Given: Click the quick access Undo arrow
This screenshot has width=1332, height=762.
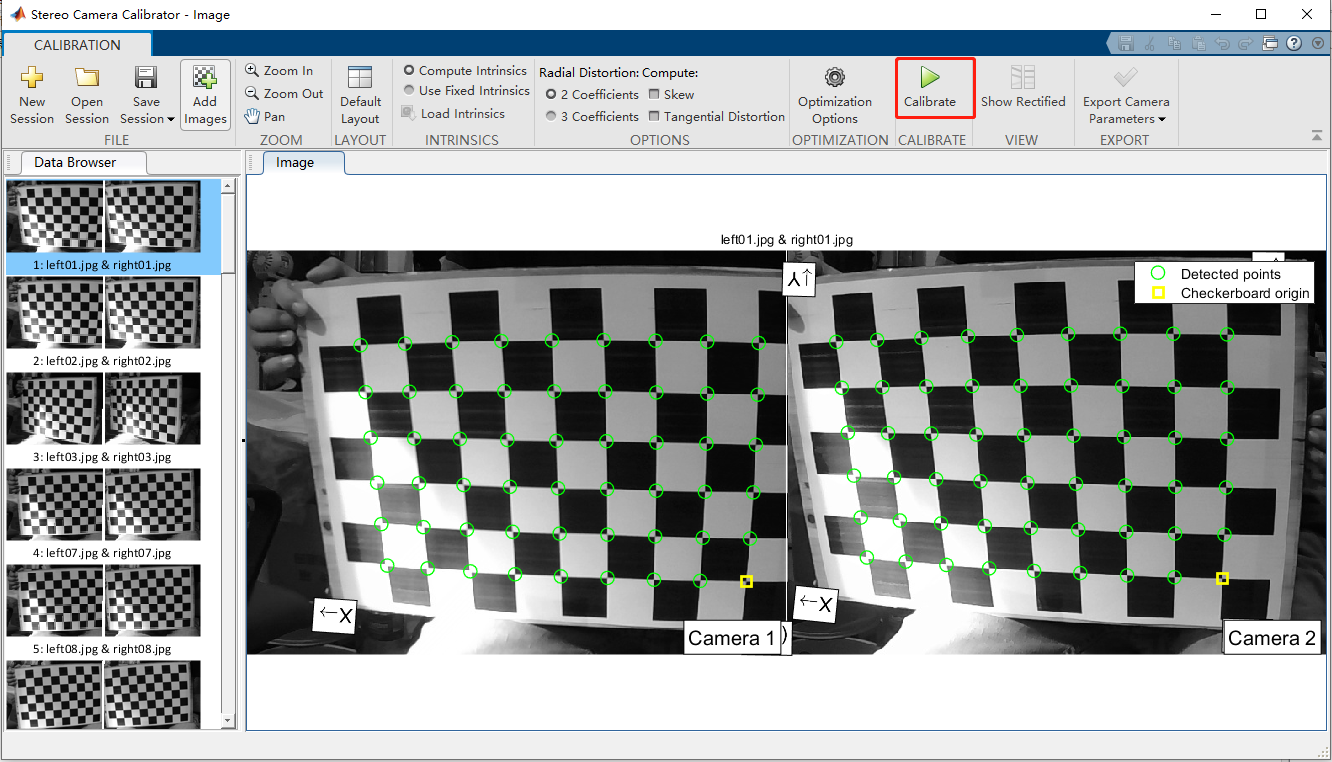Looking at the screenshot, I should pos(1222,44).
